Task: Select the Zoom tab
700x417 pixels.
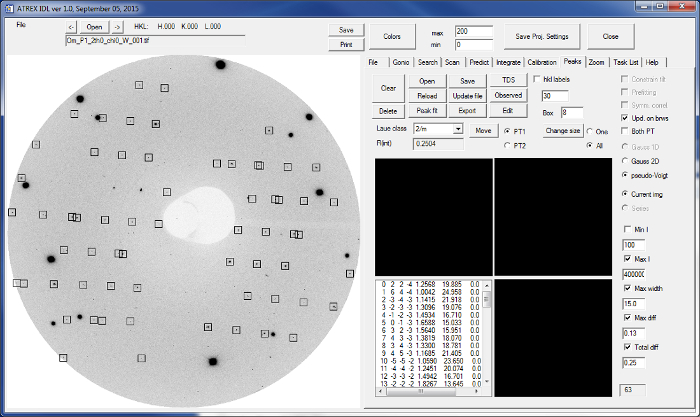Action: pyautogui.click(x=597, y=62)
